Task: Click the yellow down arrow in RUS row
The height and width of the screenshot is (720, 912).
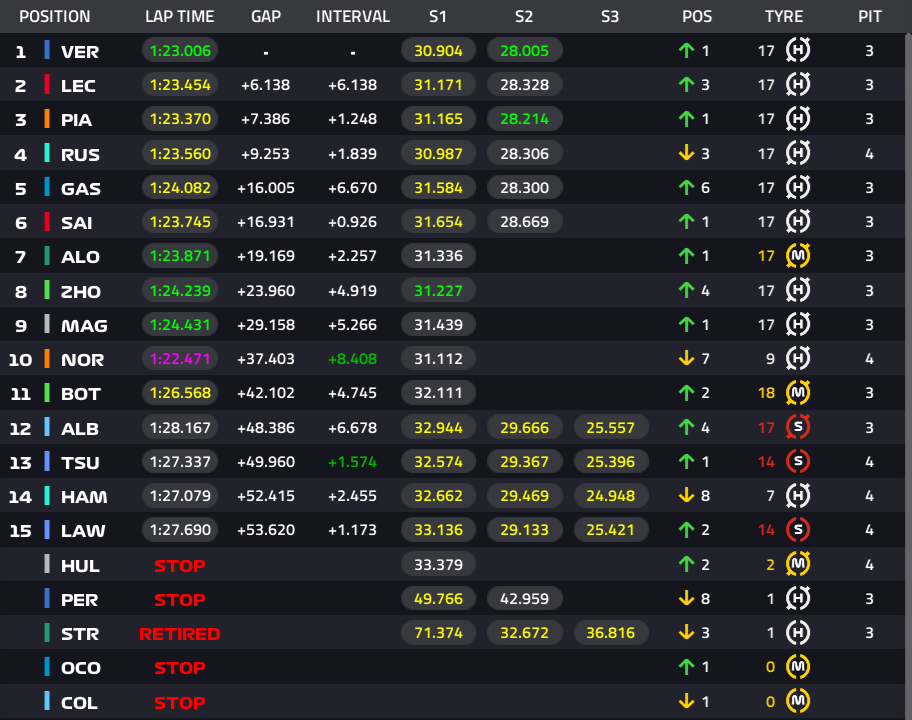Action: (686, 153)
